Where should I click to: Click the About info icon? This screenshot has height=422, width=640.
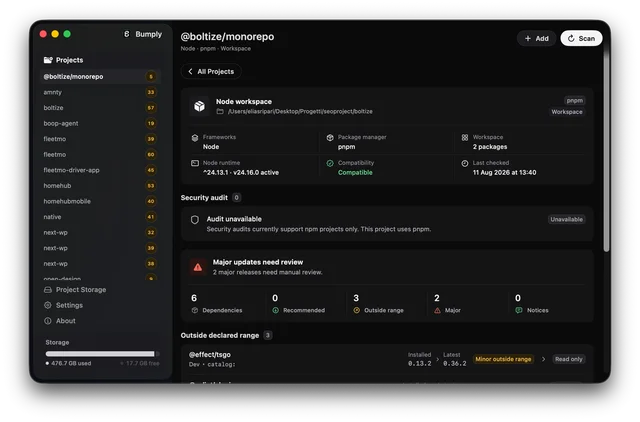coord(48,321)
